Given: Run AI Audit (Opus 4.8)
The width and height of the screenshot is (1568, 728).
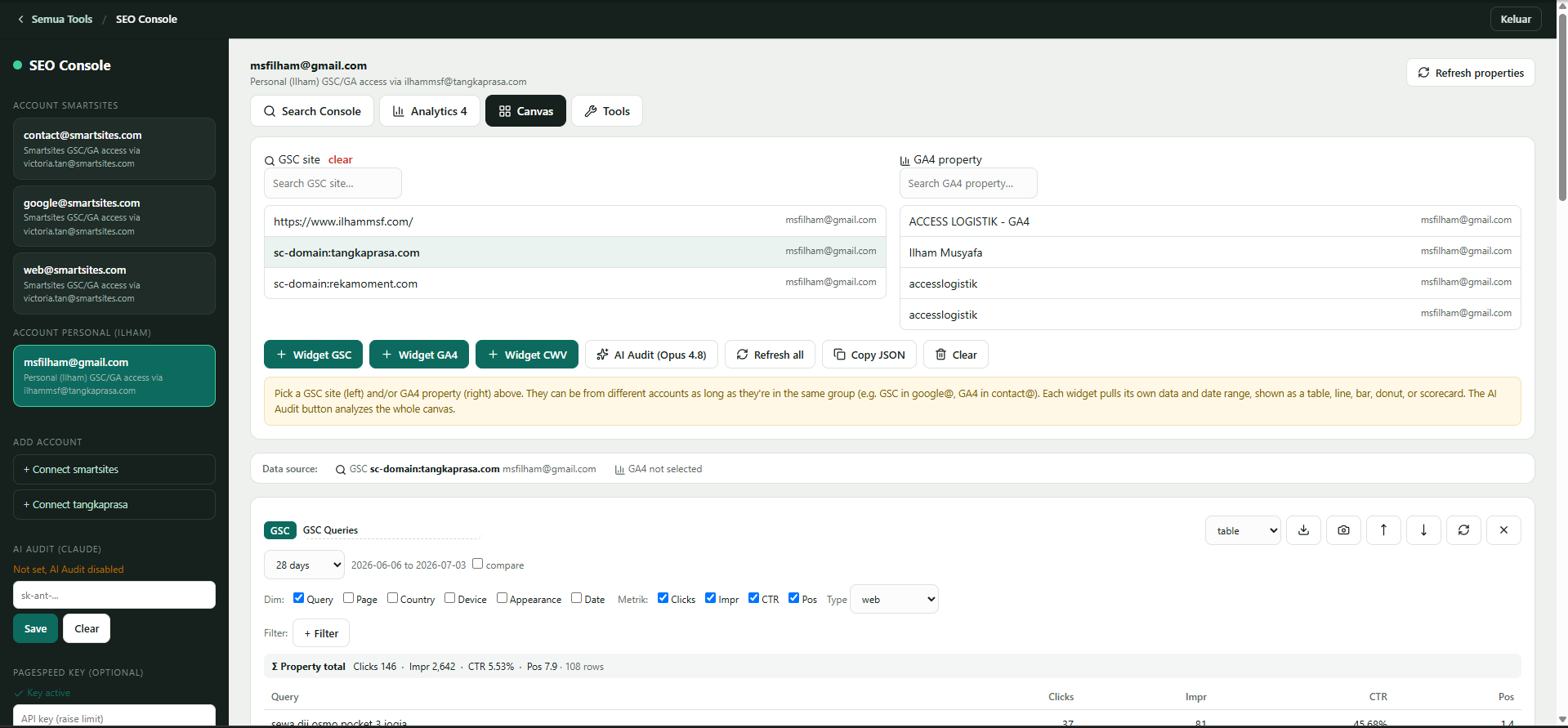Looking at the screenshot, I should [651, 355].
